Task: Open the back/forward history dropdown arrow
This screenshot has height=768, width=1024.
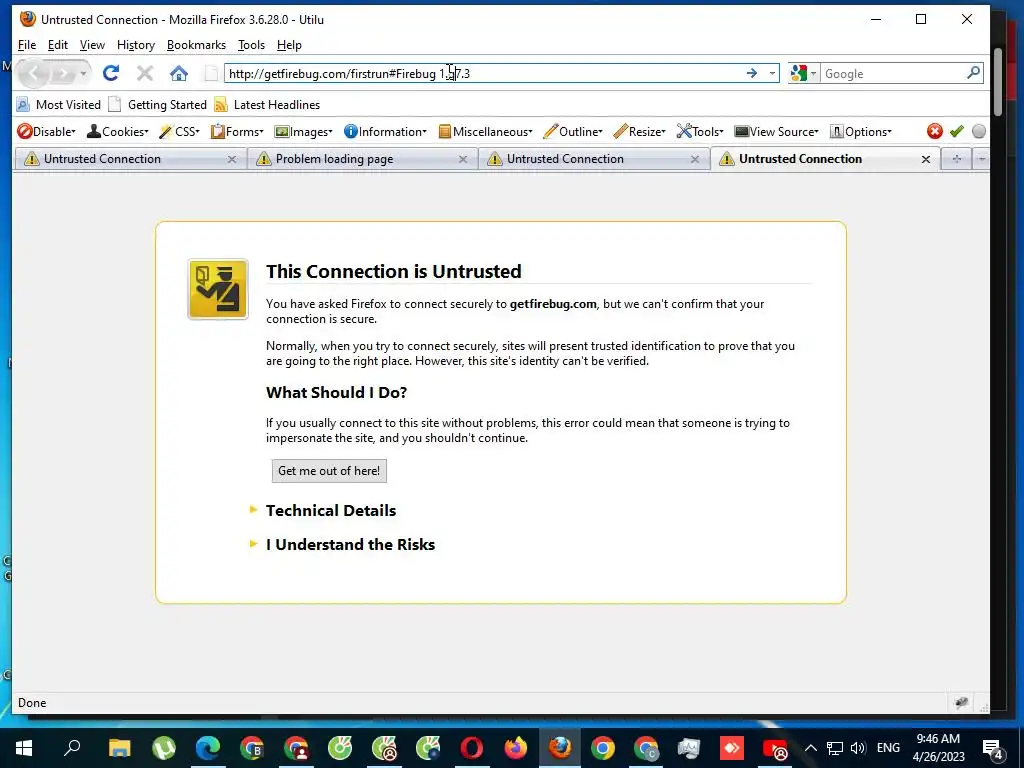Action: pos(83,73)
